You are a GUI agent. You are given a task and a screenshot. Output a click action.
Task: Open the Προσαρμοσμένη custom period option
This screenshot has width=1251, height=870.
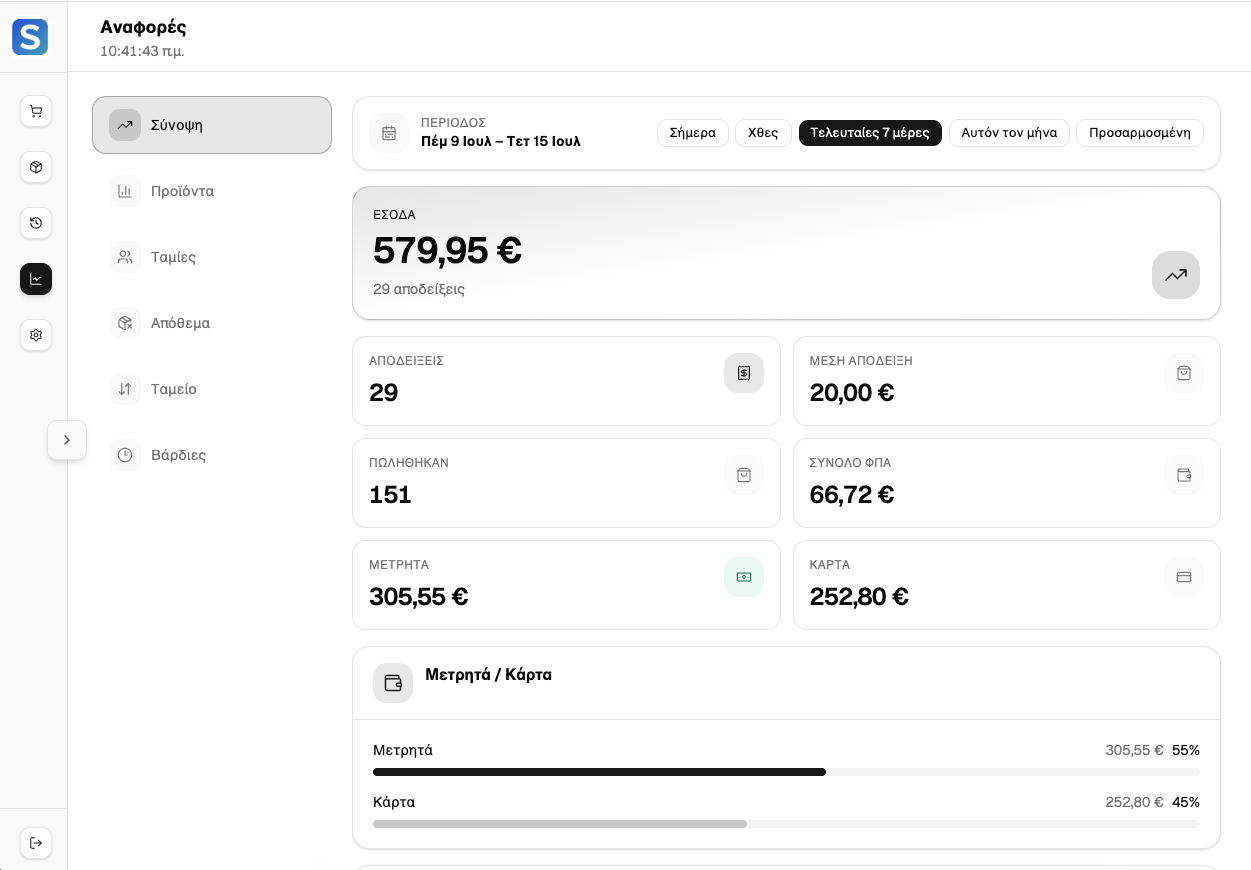tap(1140, 133)
